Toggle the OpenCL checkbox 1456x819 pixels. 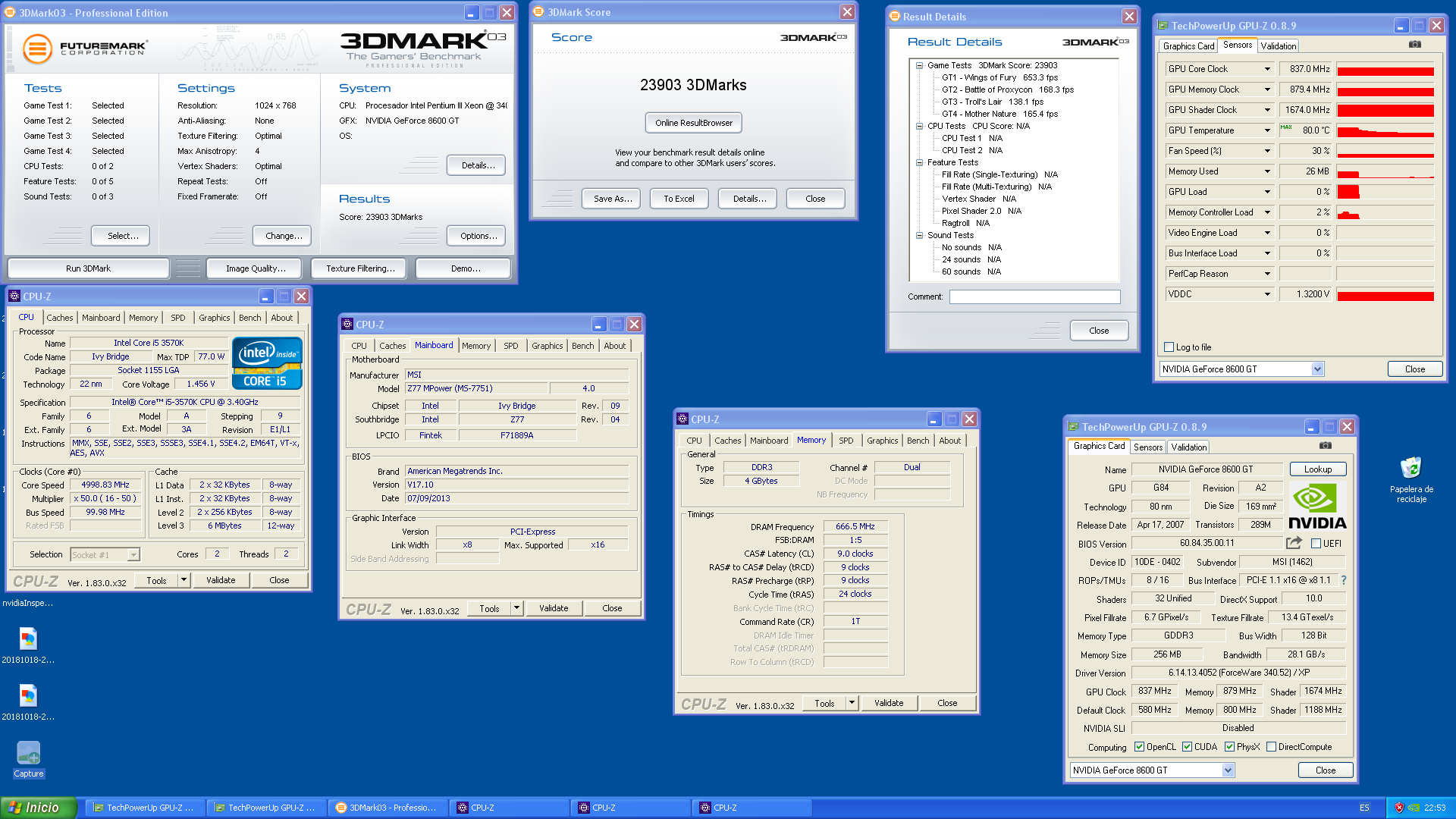coord(1139,747)
